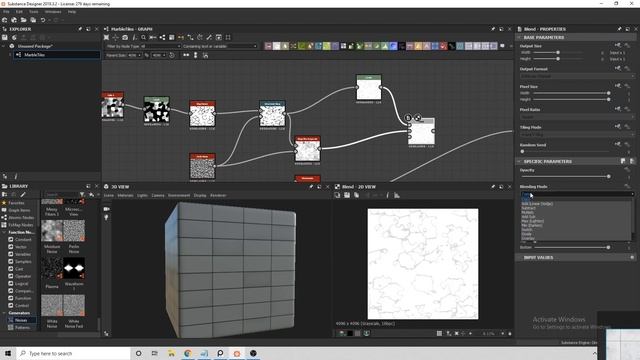This screenshot has height=360, width=640.
Task: Toggle the pin on the Graph panel
Action: click(x=493, y=29)
